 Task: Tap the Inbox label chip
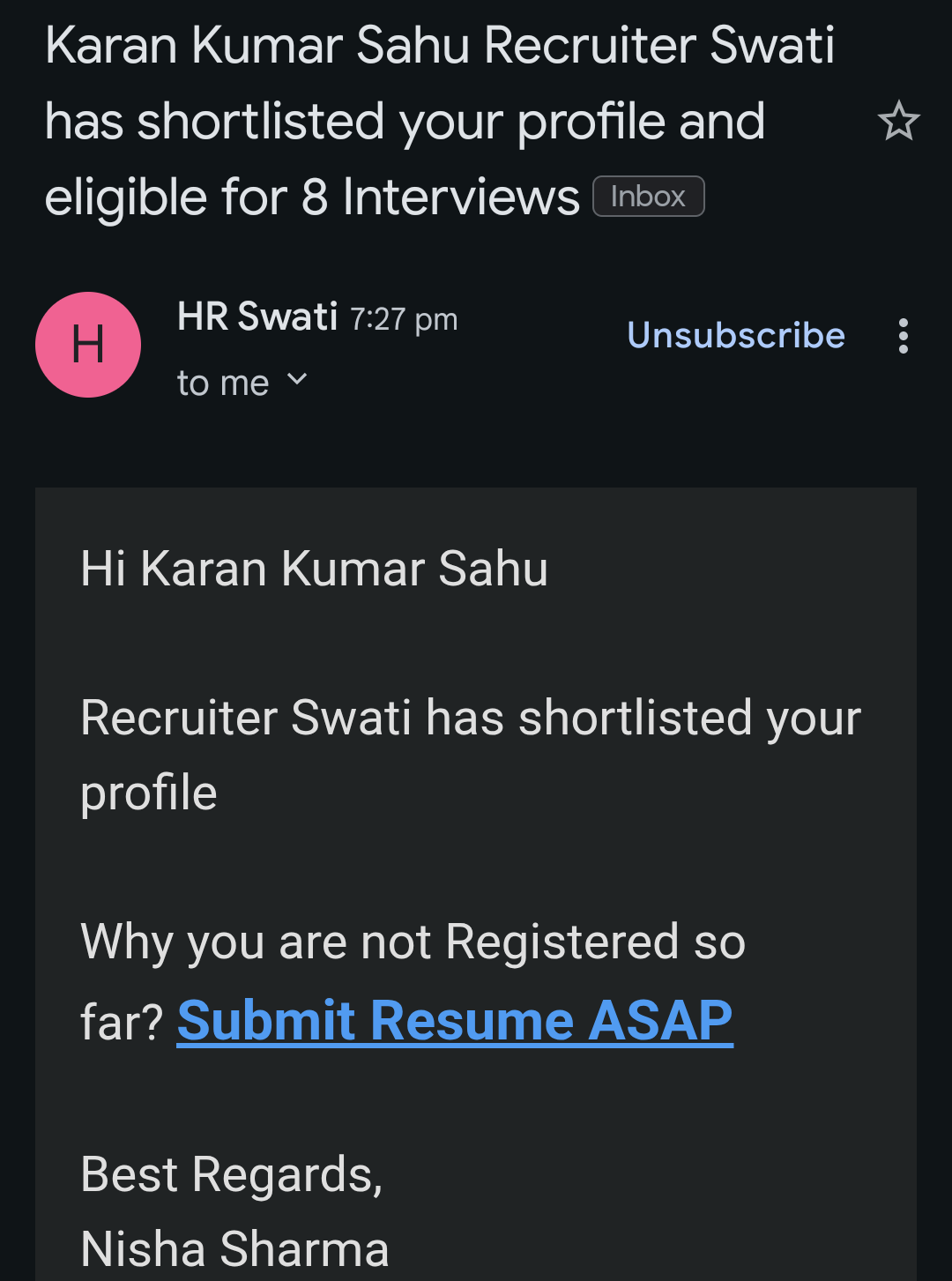(x=648, y=197)
